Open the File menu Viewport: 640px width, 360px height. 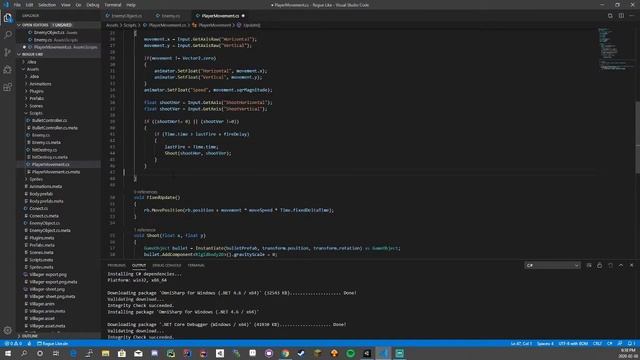click(x=17, y=5)
